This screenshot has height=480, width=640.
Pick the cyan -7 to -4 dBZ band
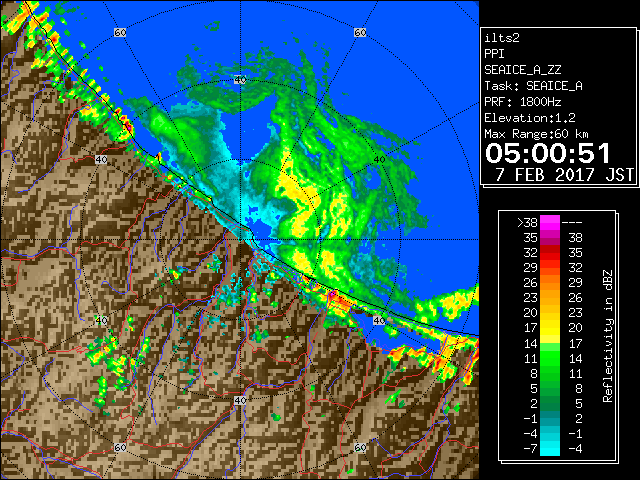pyautogui.click(x=550, y=449)
